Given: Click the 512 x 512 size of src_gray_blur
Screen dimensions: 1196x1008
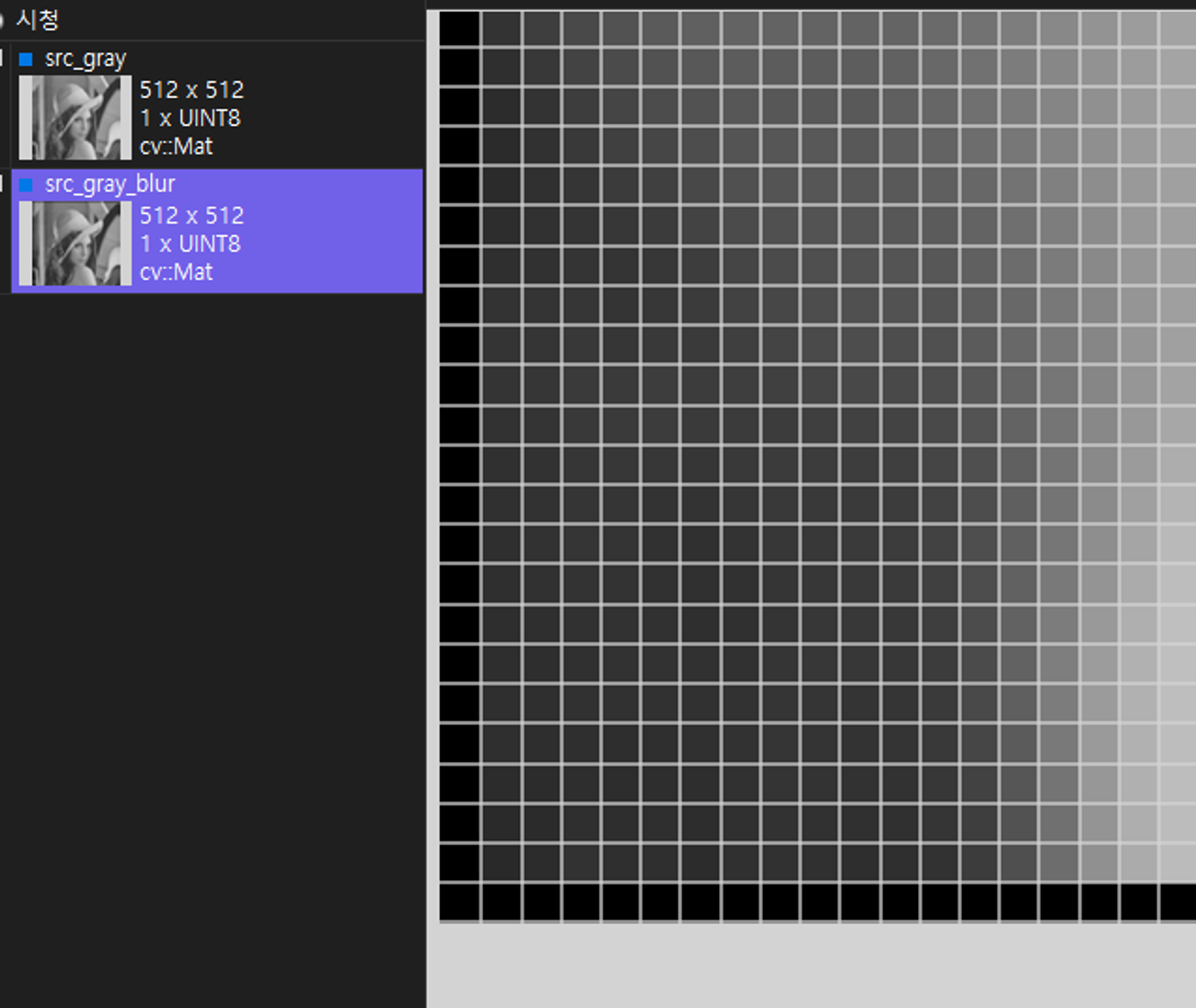Looking at the screenshot, I should click(191, 215).
